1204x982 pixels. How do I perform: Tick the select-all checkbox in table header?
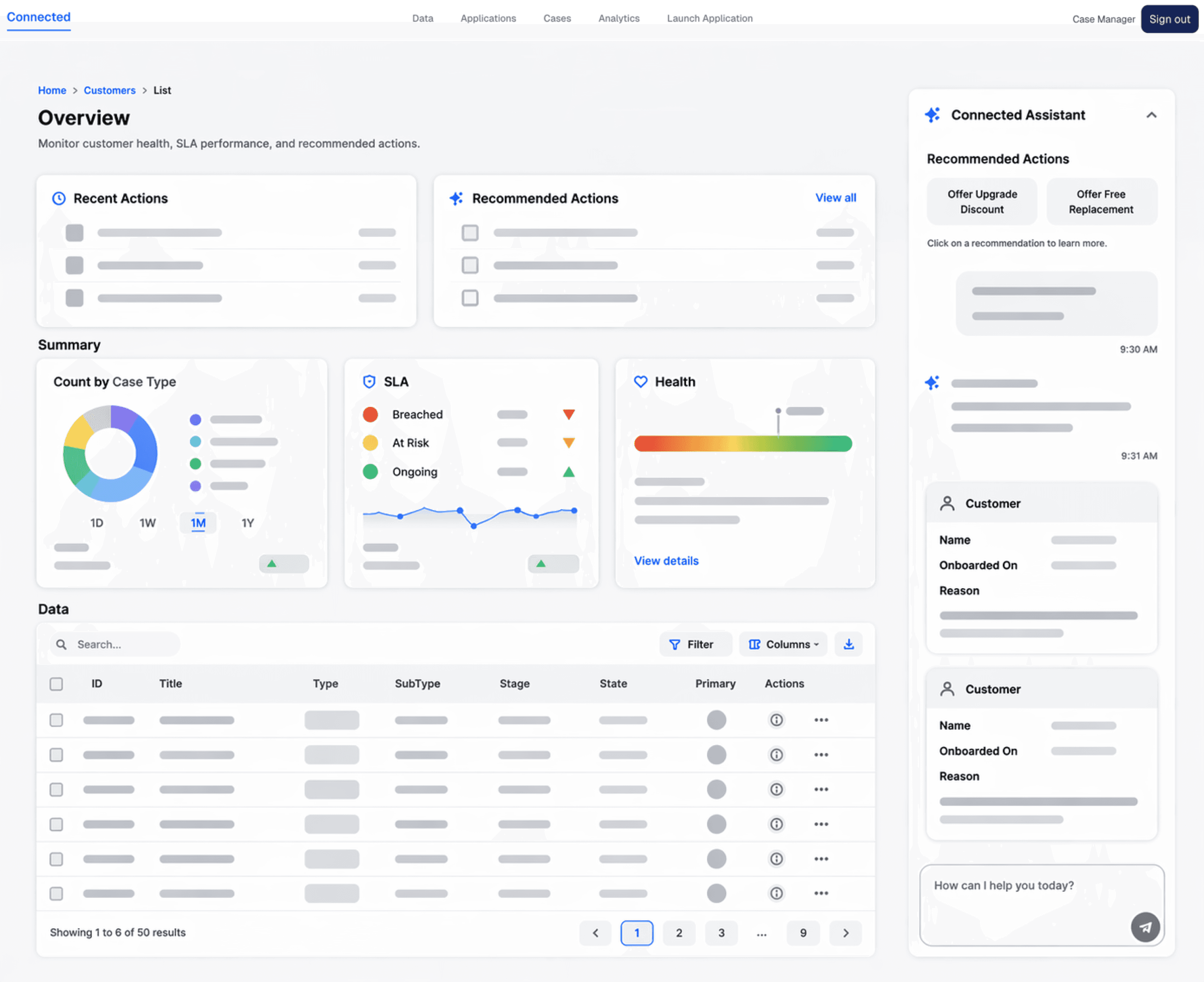click(56, 684)
